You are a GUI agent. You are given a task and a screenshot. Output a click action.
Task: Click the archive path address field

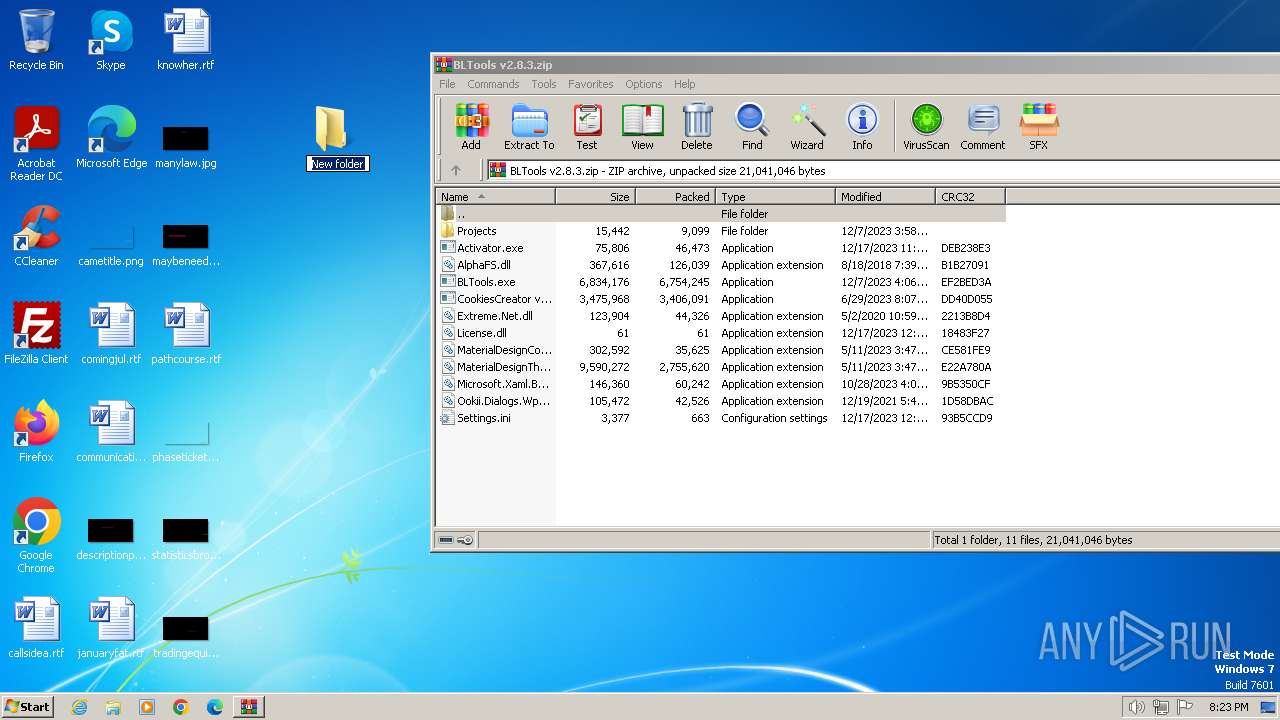(883, 171)
